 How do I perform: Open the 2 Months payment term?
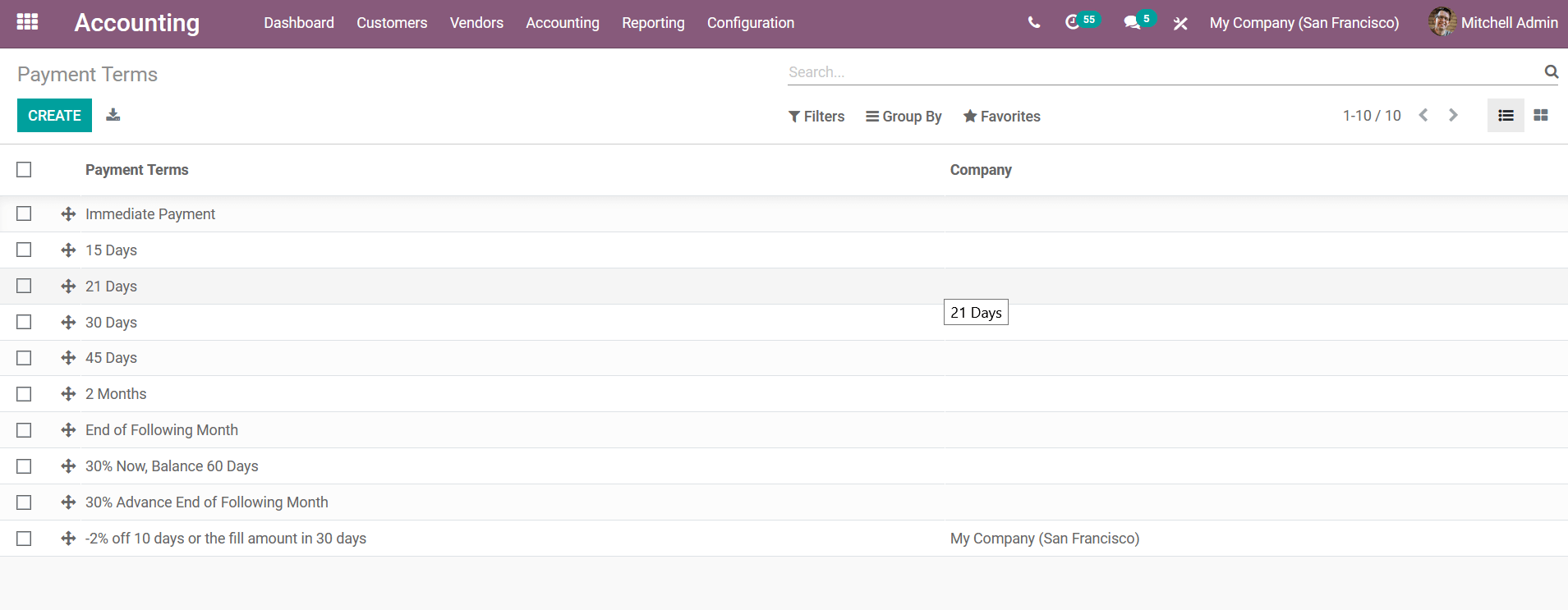(116, 394)
